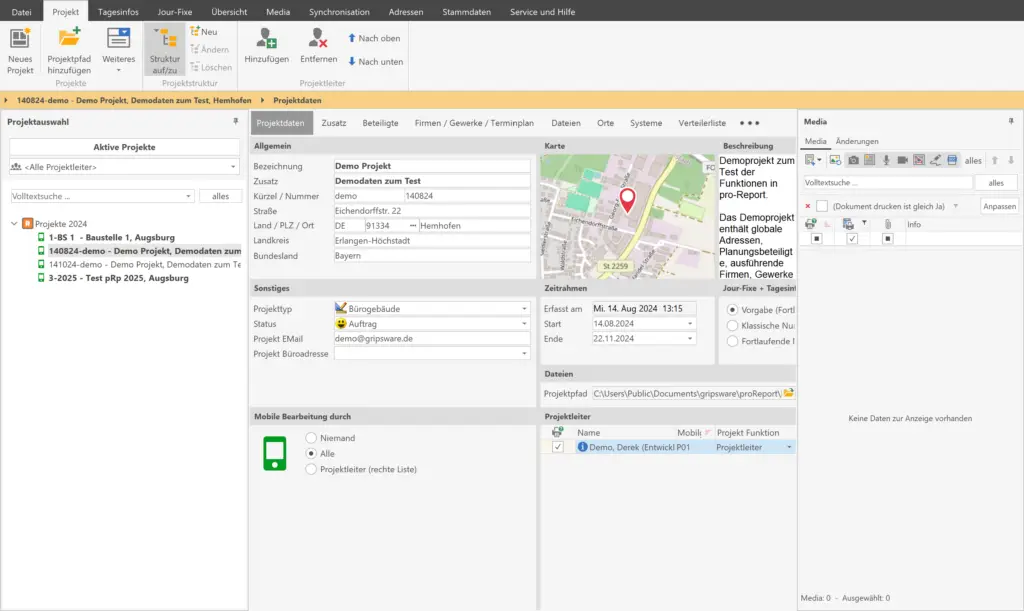Screen dimensions: 1024x611
Task: Click alles button next to Media Volltextsuche
Action: click(996, 183)
